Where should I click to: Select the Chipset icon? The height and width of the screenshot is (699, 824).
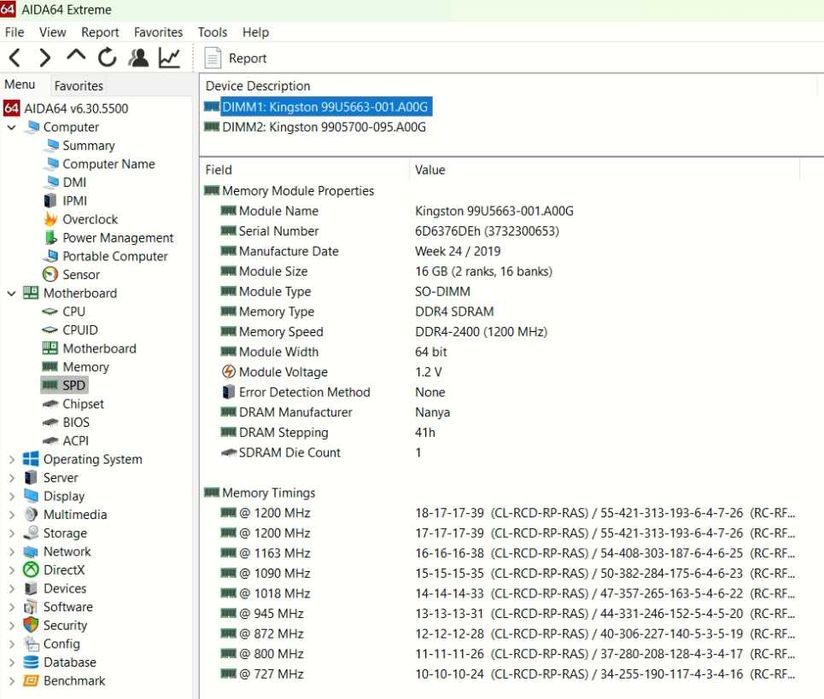click(50, 404)
